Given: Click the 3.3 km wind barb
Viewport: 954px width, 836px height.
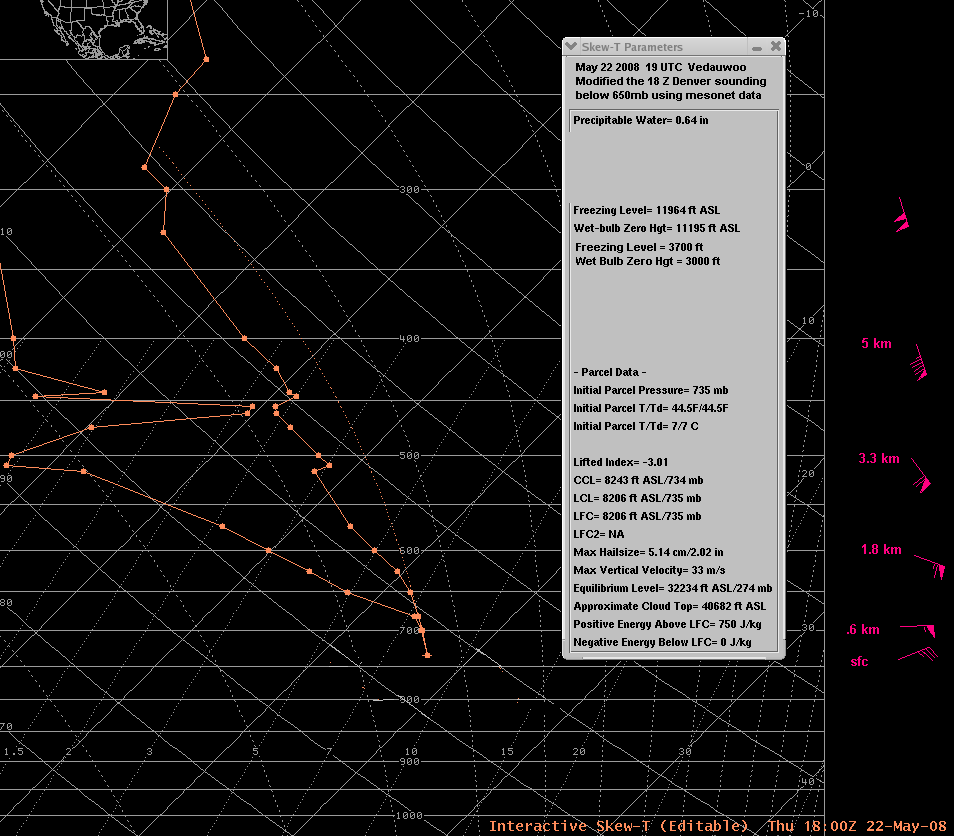Looking at the screenshot, I should [x=921, y=475].
